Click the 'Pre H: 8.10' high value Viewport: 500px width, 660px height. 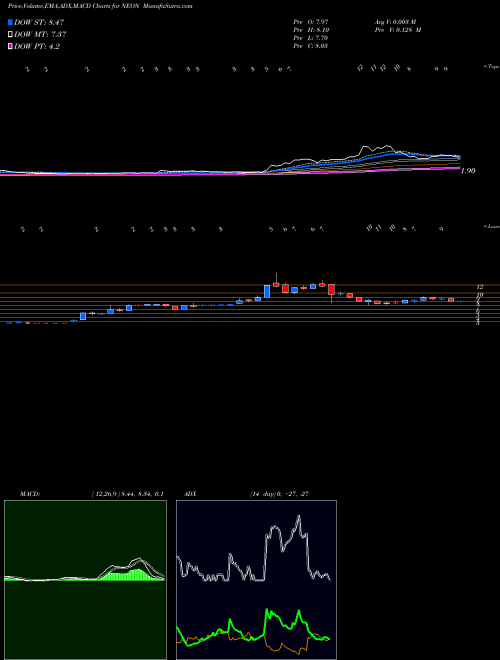click(311, 30)
